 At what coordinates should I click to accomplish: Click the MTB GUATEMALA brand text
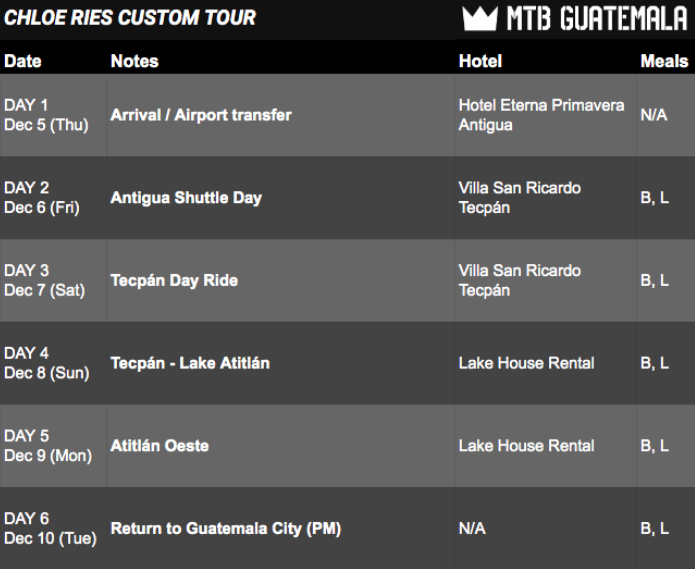click(x=597, y=19)
